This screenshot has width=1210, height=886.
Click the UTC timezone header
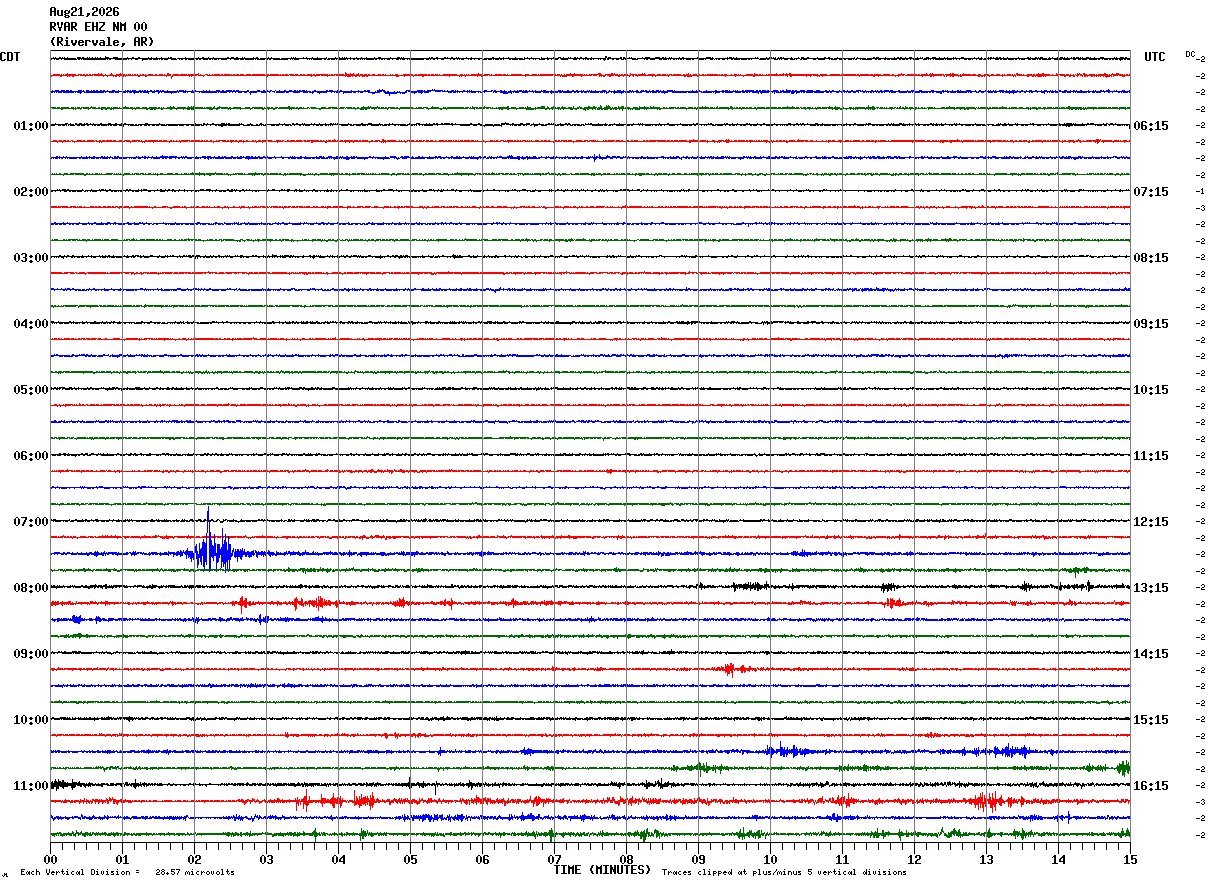pos(1155,57)
